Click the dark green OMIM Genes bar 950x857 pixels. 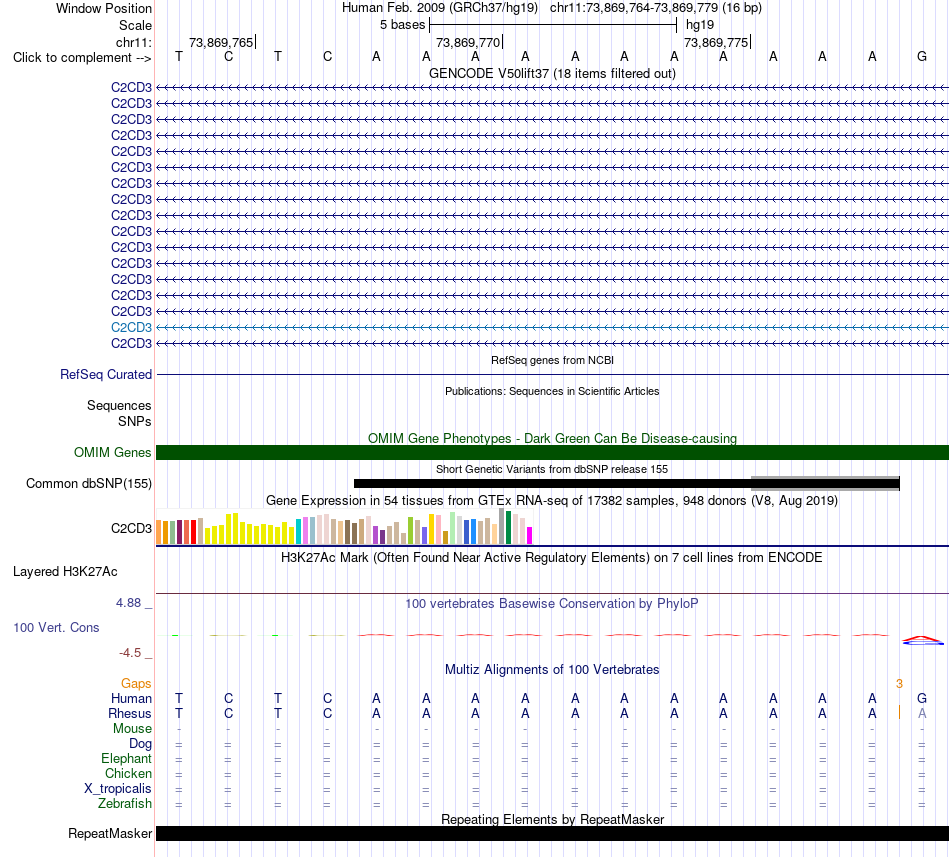click(x=552, y=452)
